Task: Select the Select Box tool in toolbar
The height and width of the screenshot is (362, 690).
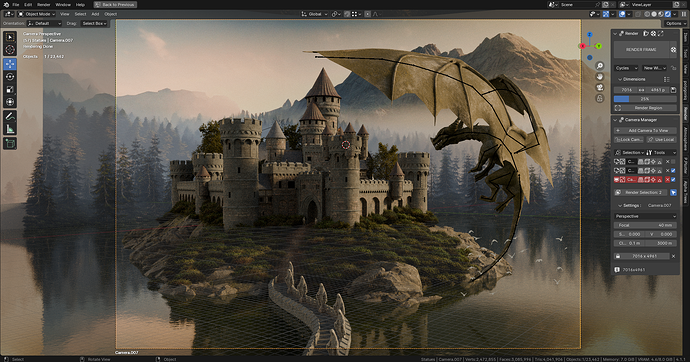Action: pyautogui.click(x=10, y=37)
